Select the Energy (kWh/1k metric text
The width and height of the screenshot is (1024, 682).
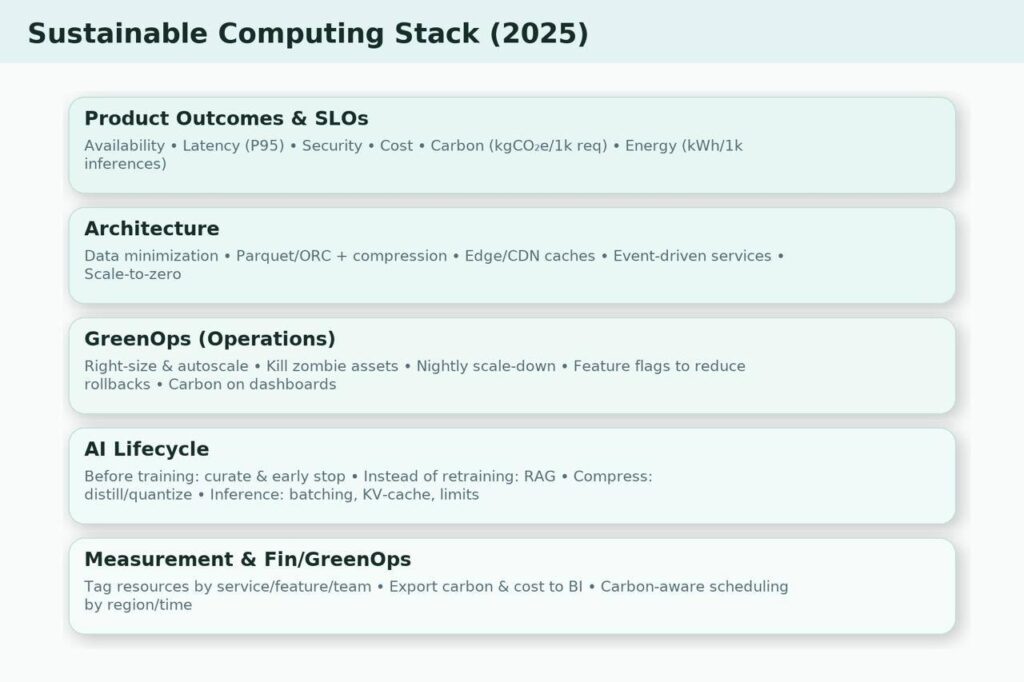[683, 146]
